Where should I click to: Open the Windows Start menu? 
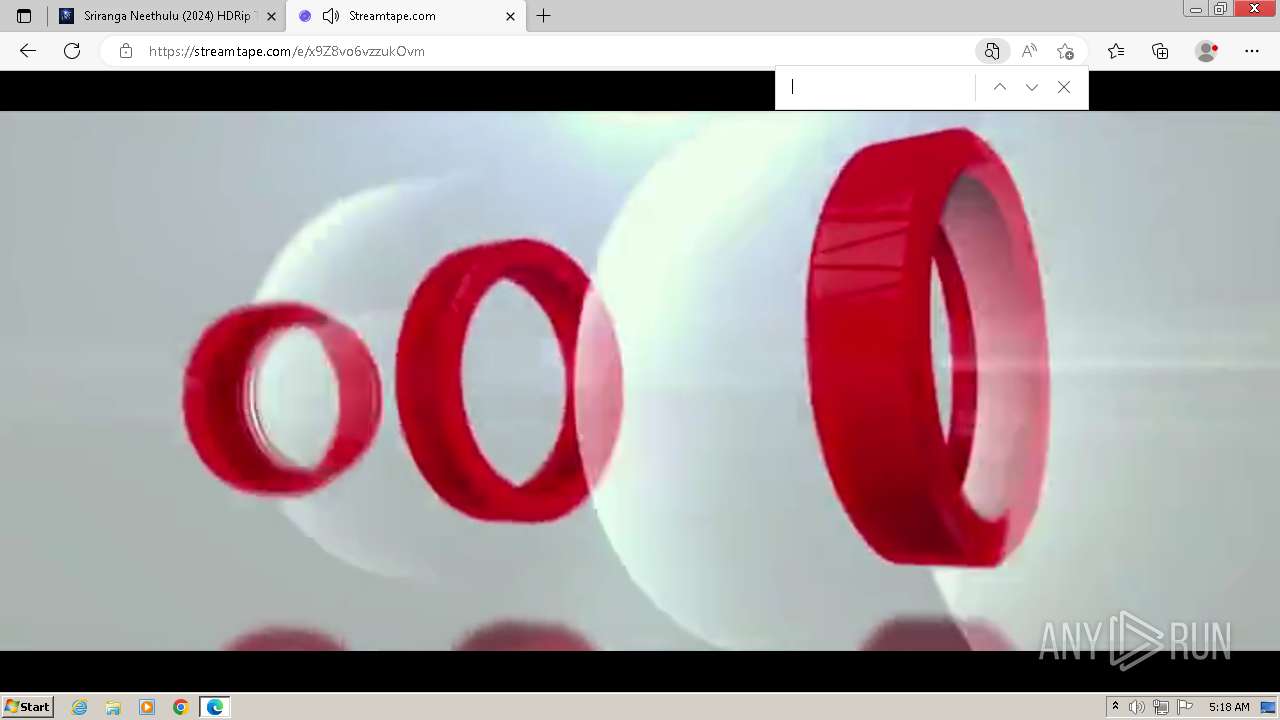(28, 706)
